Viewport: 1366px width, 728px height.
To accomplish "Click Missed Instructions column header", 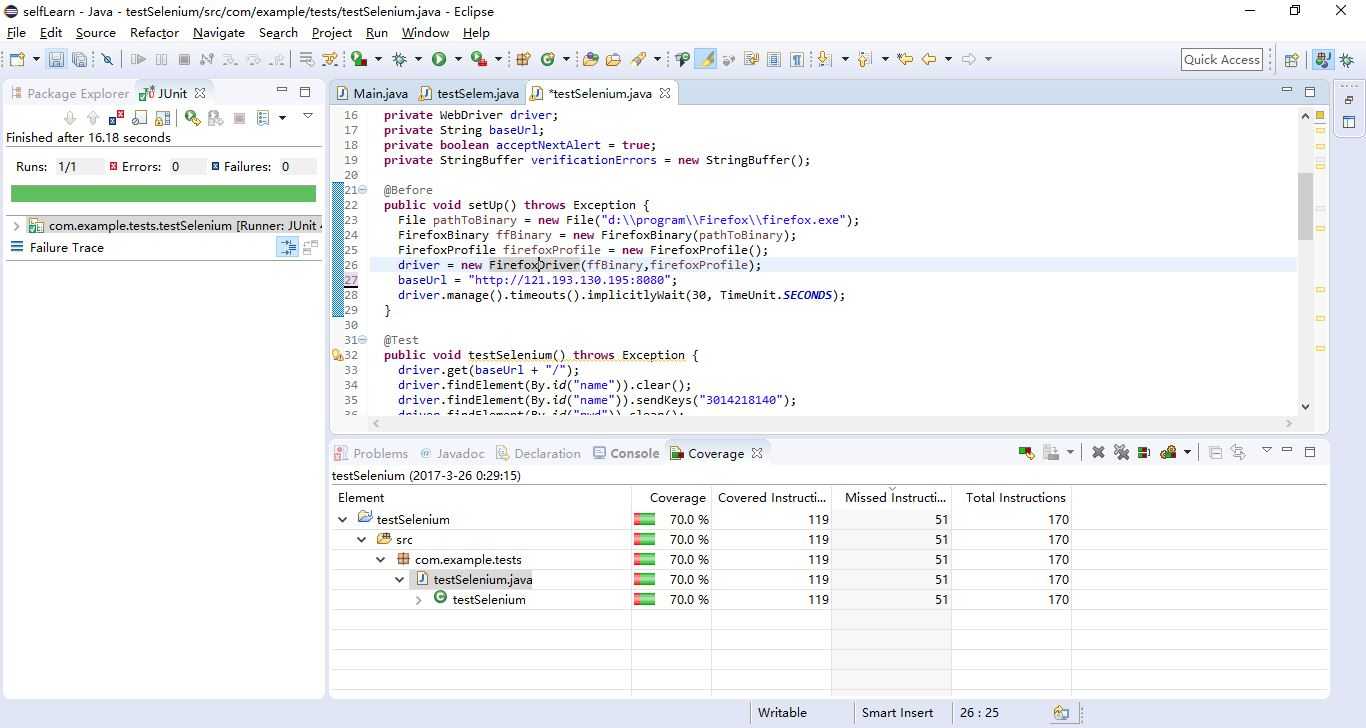I will pyautogui.click(x=891, y=497).
